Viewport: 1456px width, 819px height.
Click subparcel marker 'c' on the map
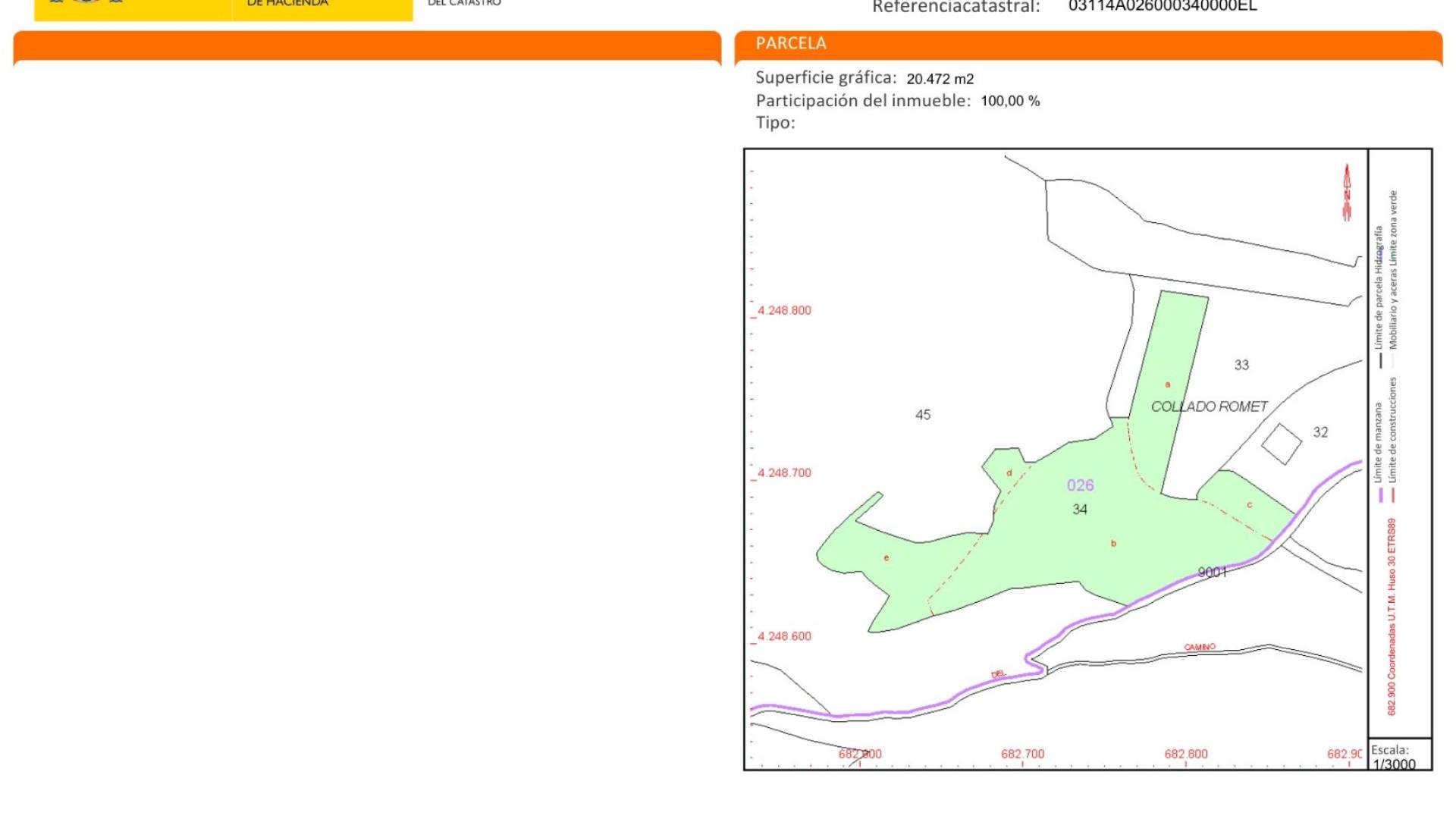tap(1249, 505)
